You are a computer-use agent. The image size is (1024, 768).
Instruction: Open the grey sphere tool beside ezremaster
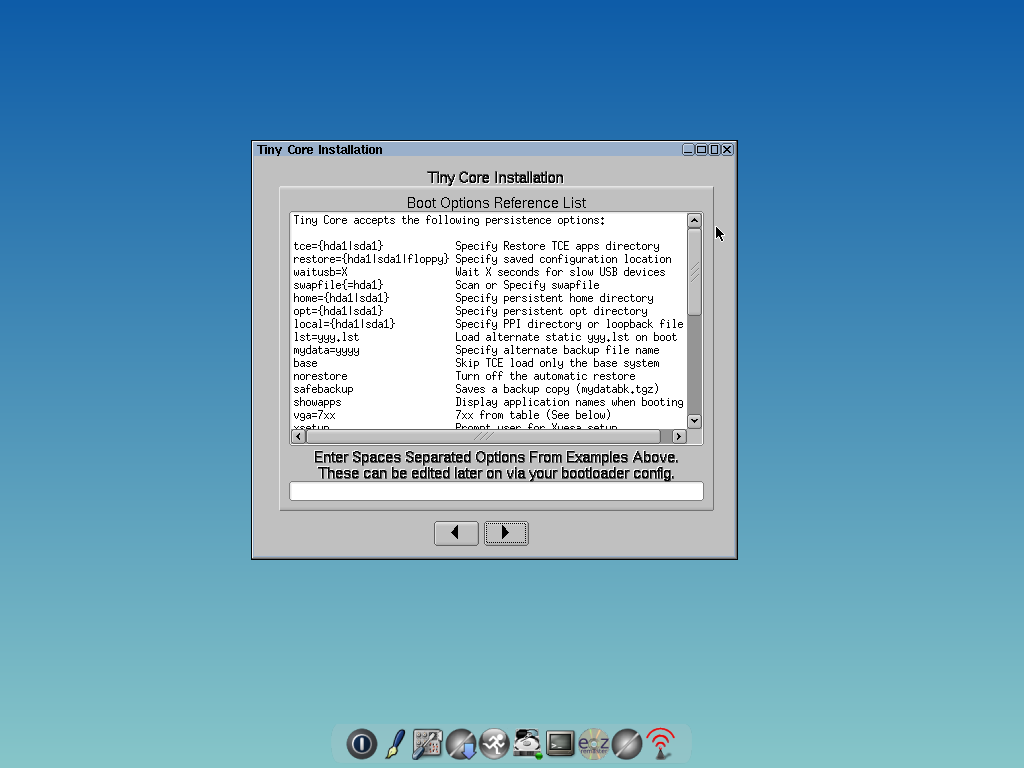pyautogui.click(x=627, y=744)
